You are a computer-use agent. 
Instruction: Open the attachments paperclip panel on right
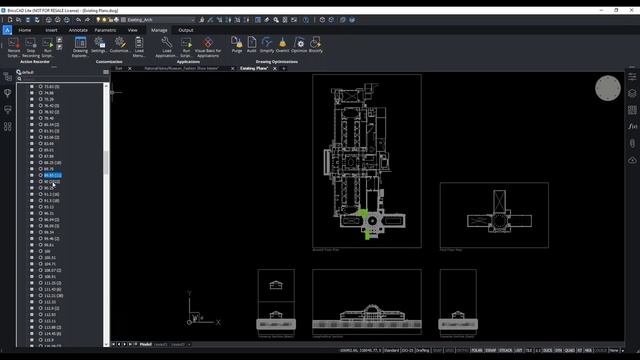pyautogui.click(x=632, y=143)
